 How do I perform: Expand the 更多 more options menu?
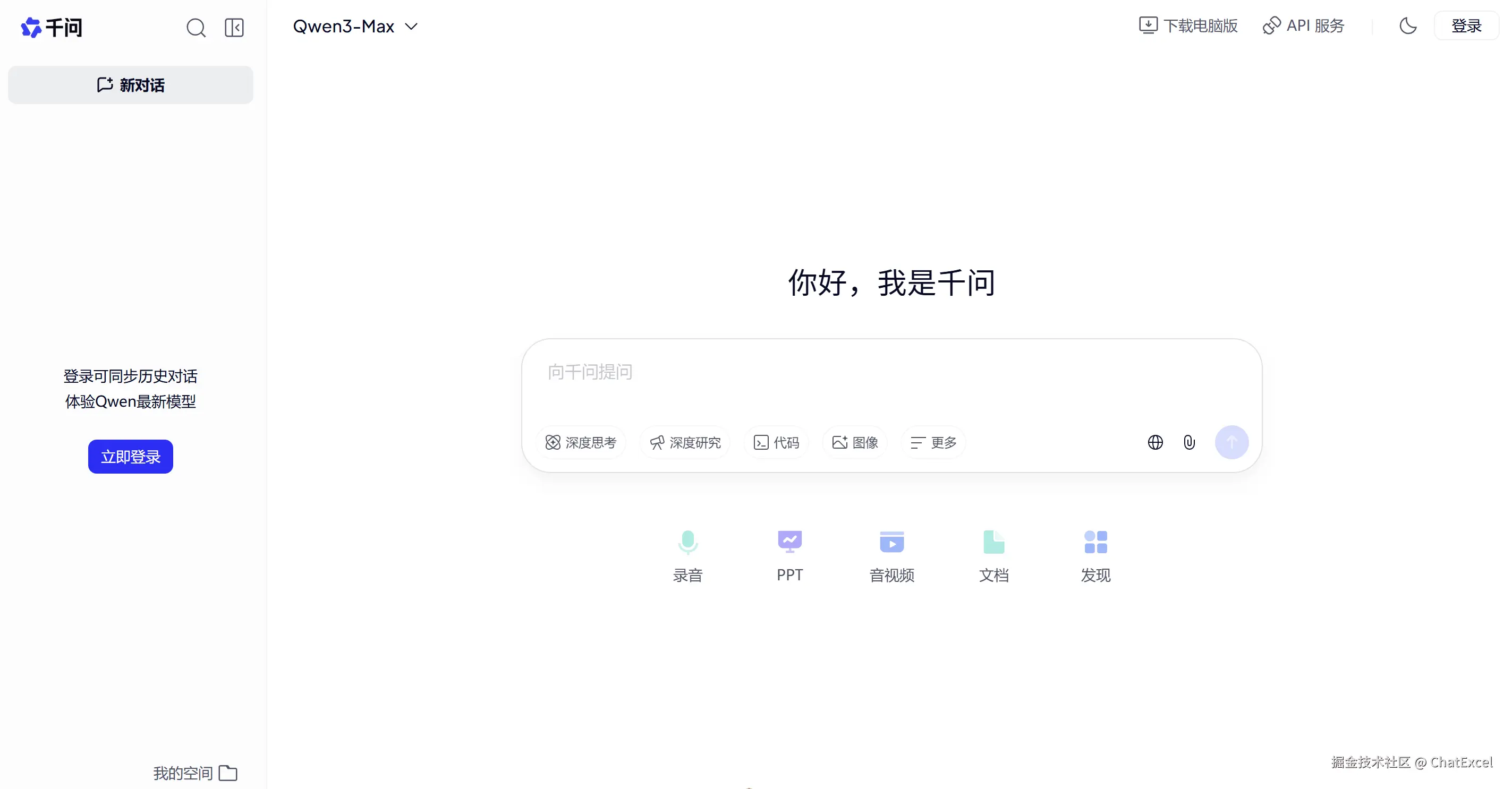(933, 442)
